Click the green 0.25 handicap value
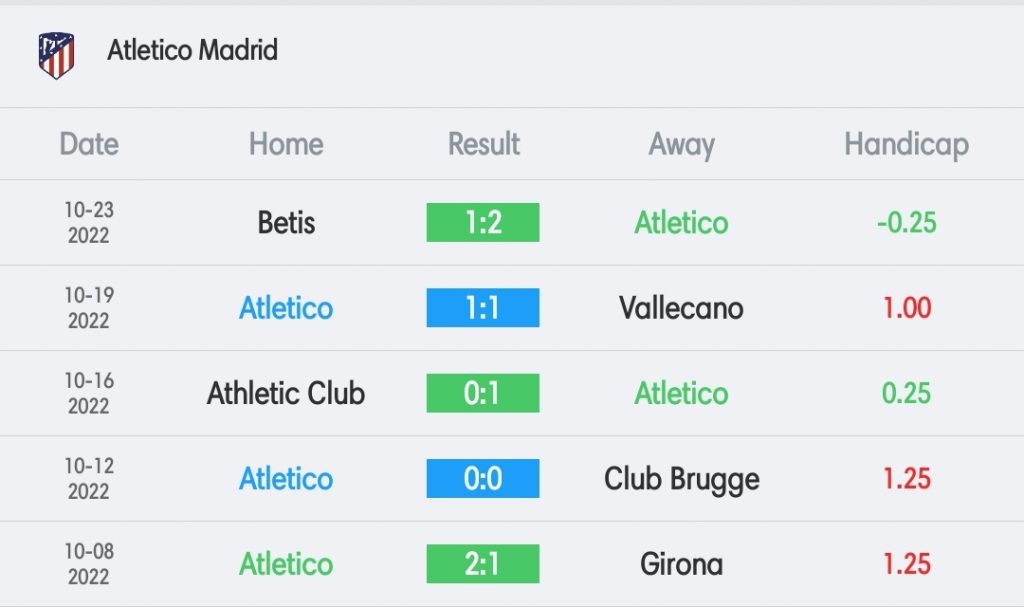This screenshot has width=1024, height=607. (906, 393)
